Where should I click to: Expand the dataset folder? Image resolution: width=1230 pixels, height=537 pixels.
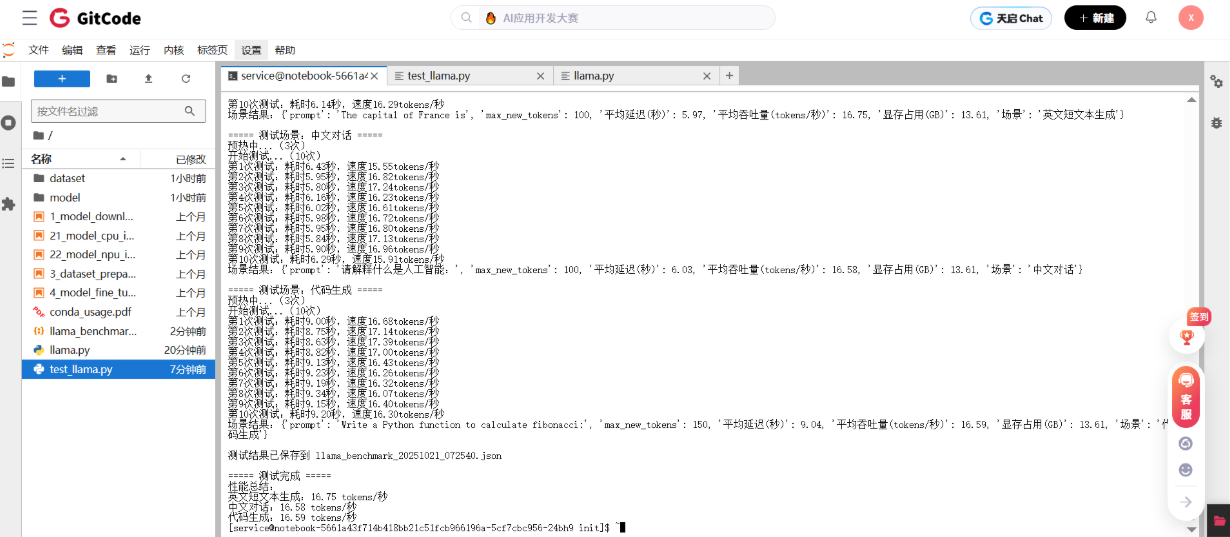click(x=67, y=178)
